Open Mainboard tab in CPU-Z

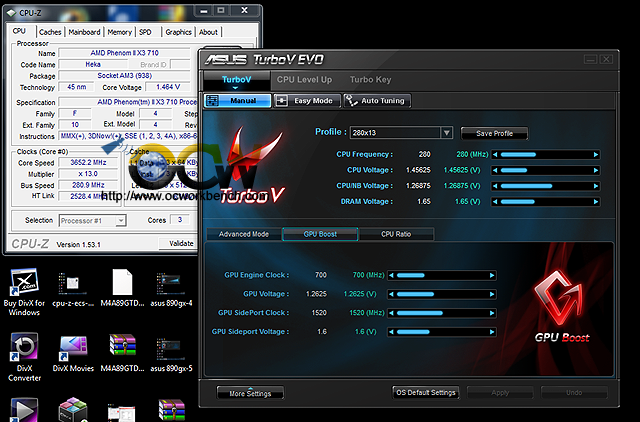tap(84, 32)
